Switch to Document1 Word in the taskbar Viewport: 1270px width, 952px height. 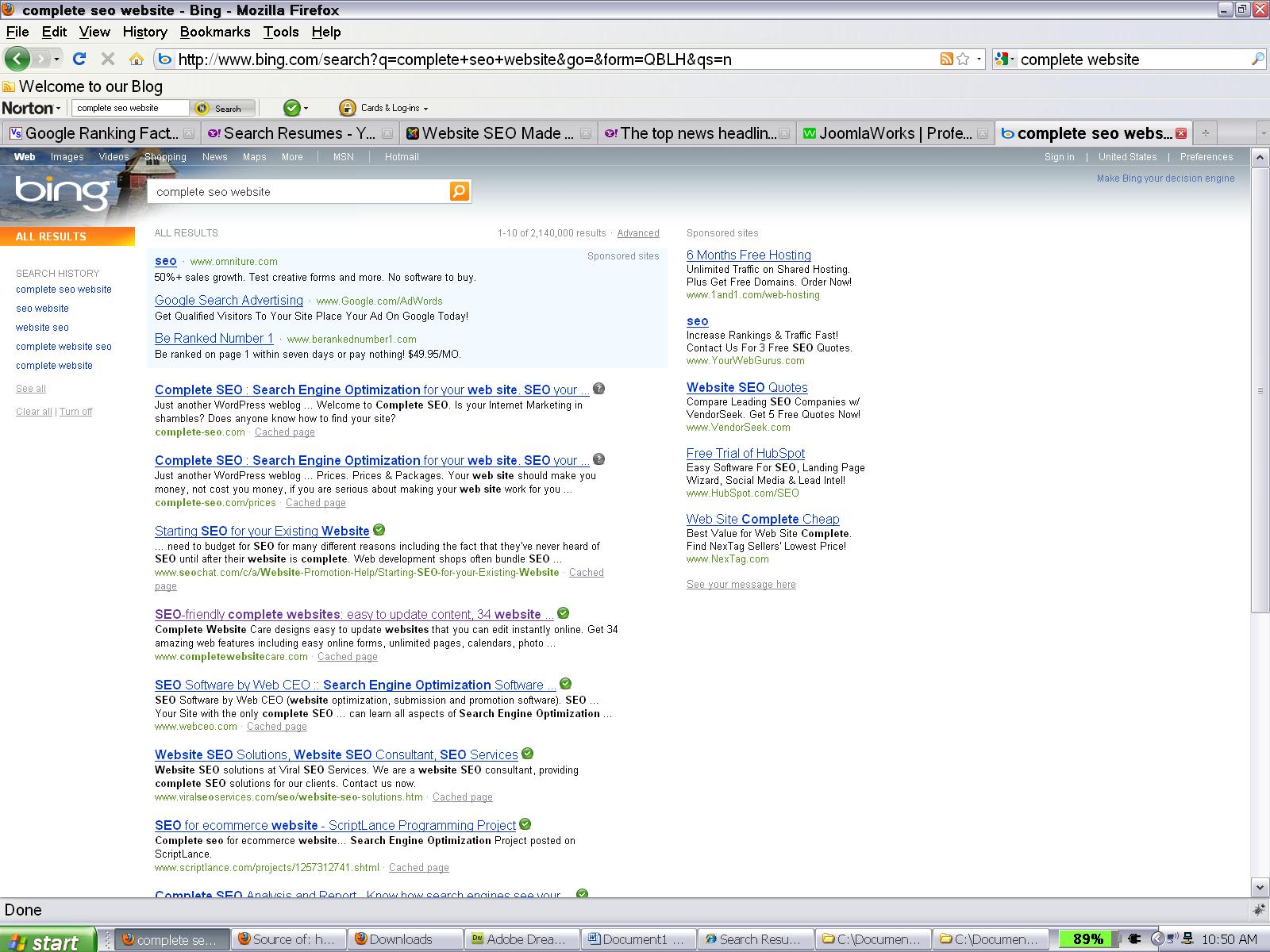639,939
